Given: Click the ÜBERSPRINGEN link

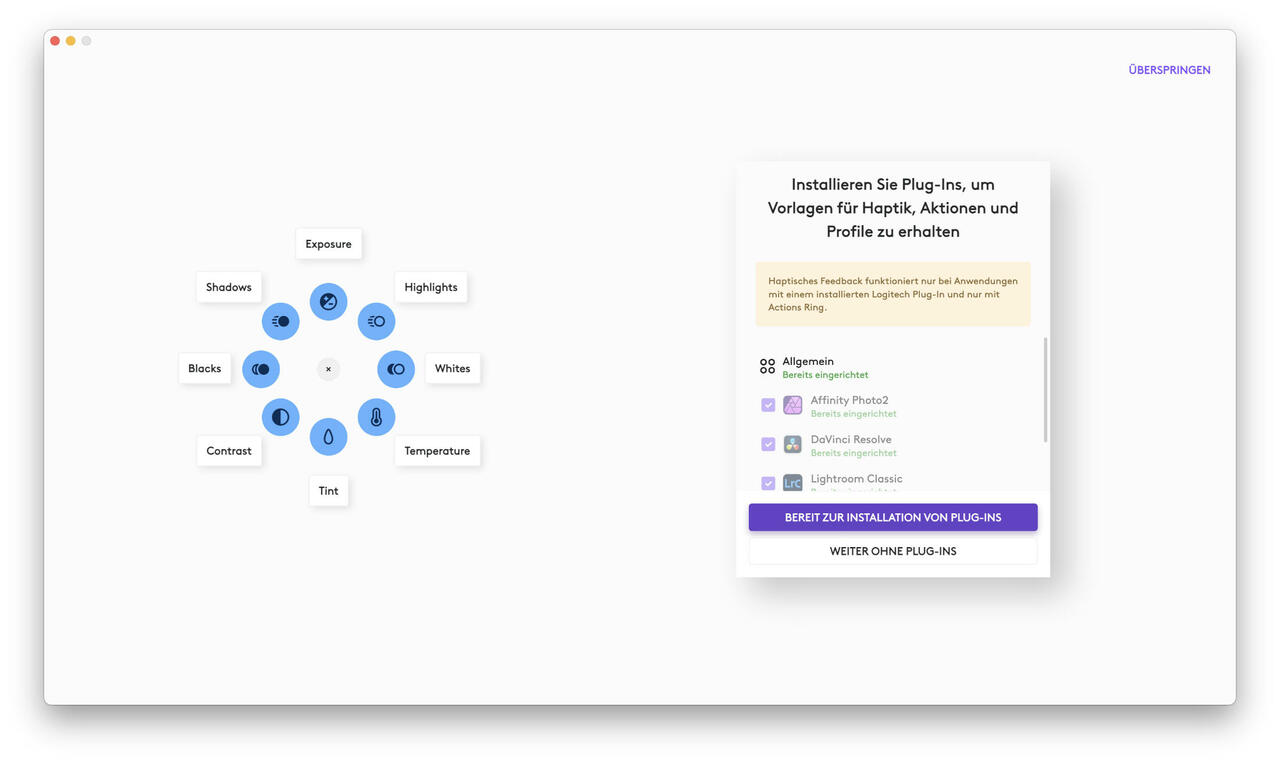Looking at the screenshot, I should pyautogui.click(x=1169, y=70).
